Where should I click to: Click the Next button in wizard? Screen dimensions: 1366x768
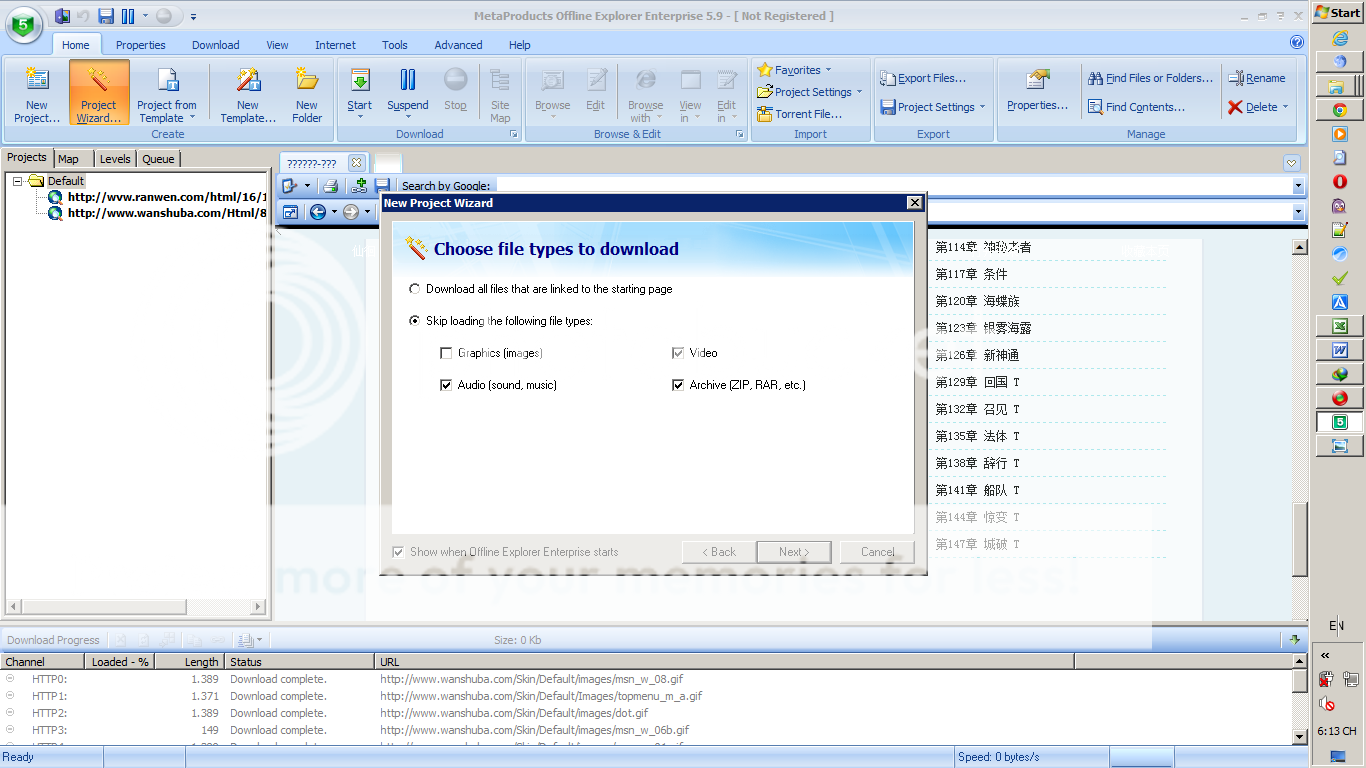[794, 552]
